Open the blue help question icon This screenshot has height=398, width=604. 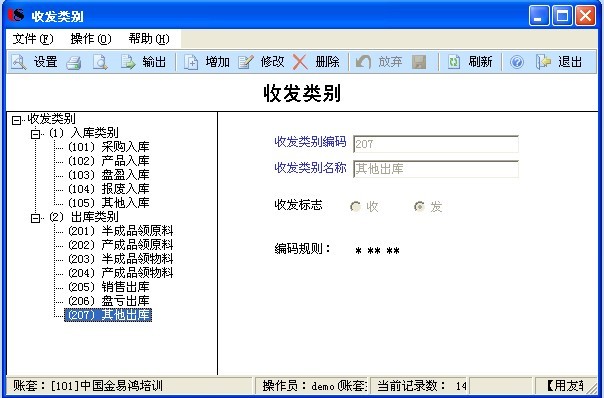(x=517, y=62)
